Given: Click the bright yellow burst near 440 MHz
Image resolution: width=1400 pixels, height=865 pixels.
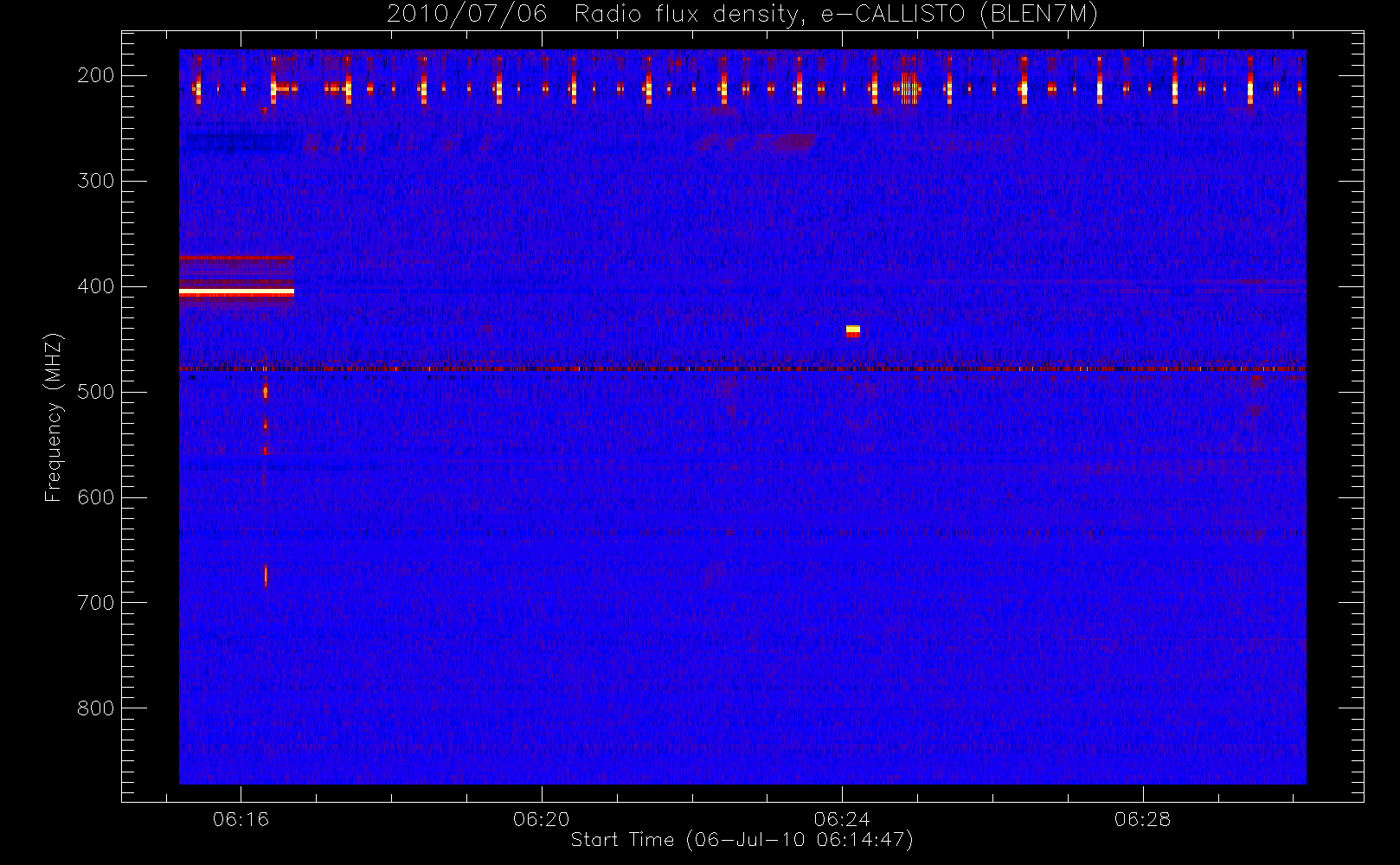Looking at the screenshot, I should pyautogui.click(x=853, y=330).
